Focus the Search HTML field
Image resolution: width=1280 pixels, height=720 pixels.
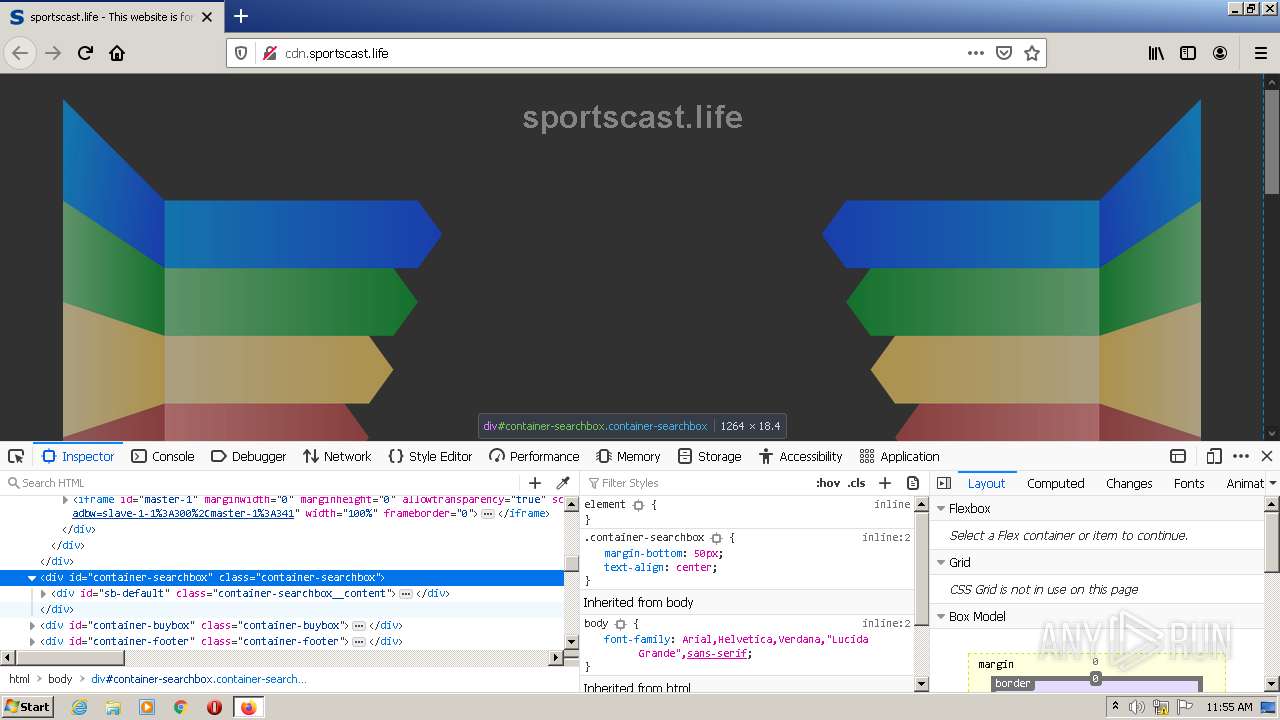[260, 483]
